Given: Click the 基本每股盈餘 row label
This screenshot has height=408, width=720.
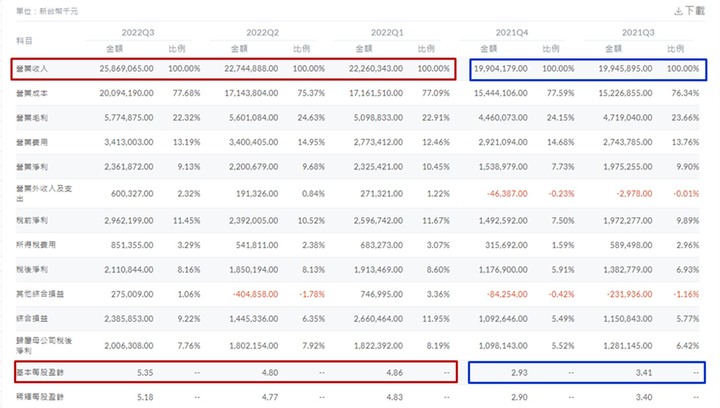Looking at the screenshot, I should coord(40,372).
